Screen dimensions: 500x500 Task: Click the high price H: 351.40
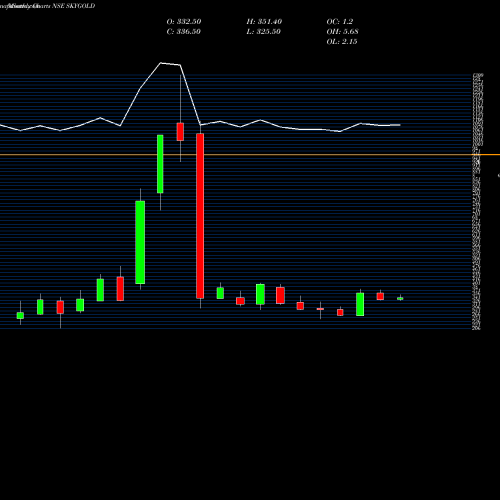(264, 22)
